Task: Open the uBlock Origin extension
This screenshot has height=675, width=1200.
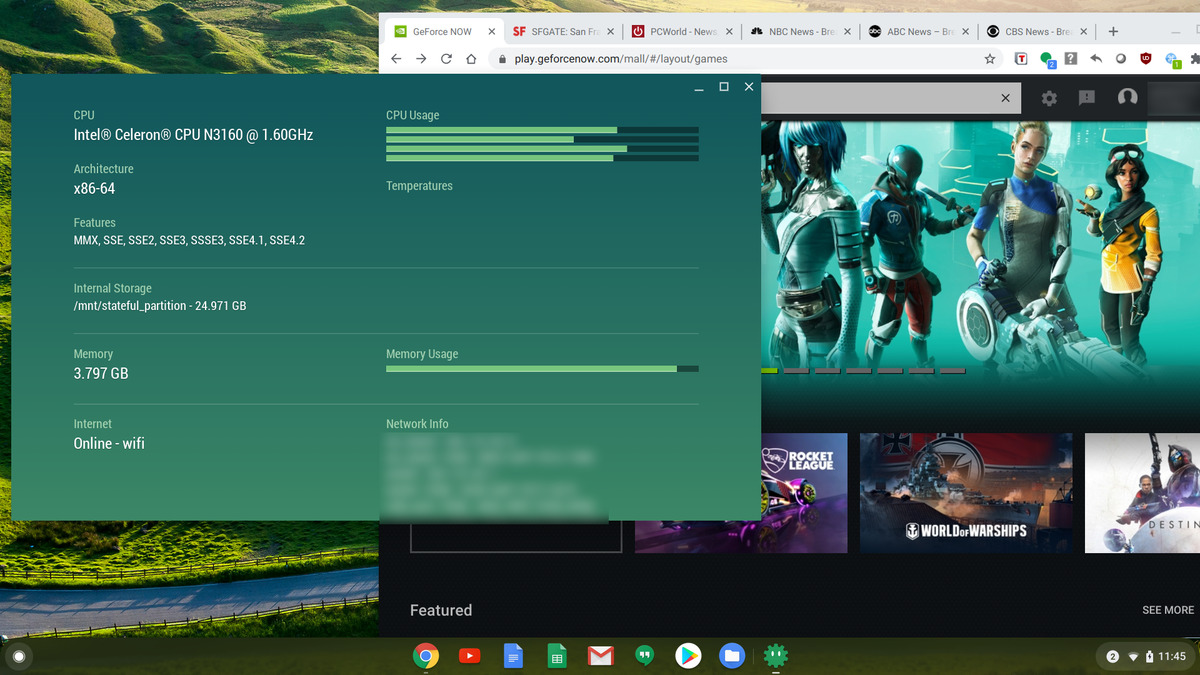Action: pos(1146,59)
